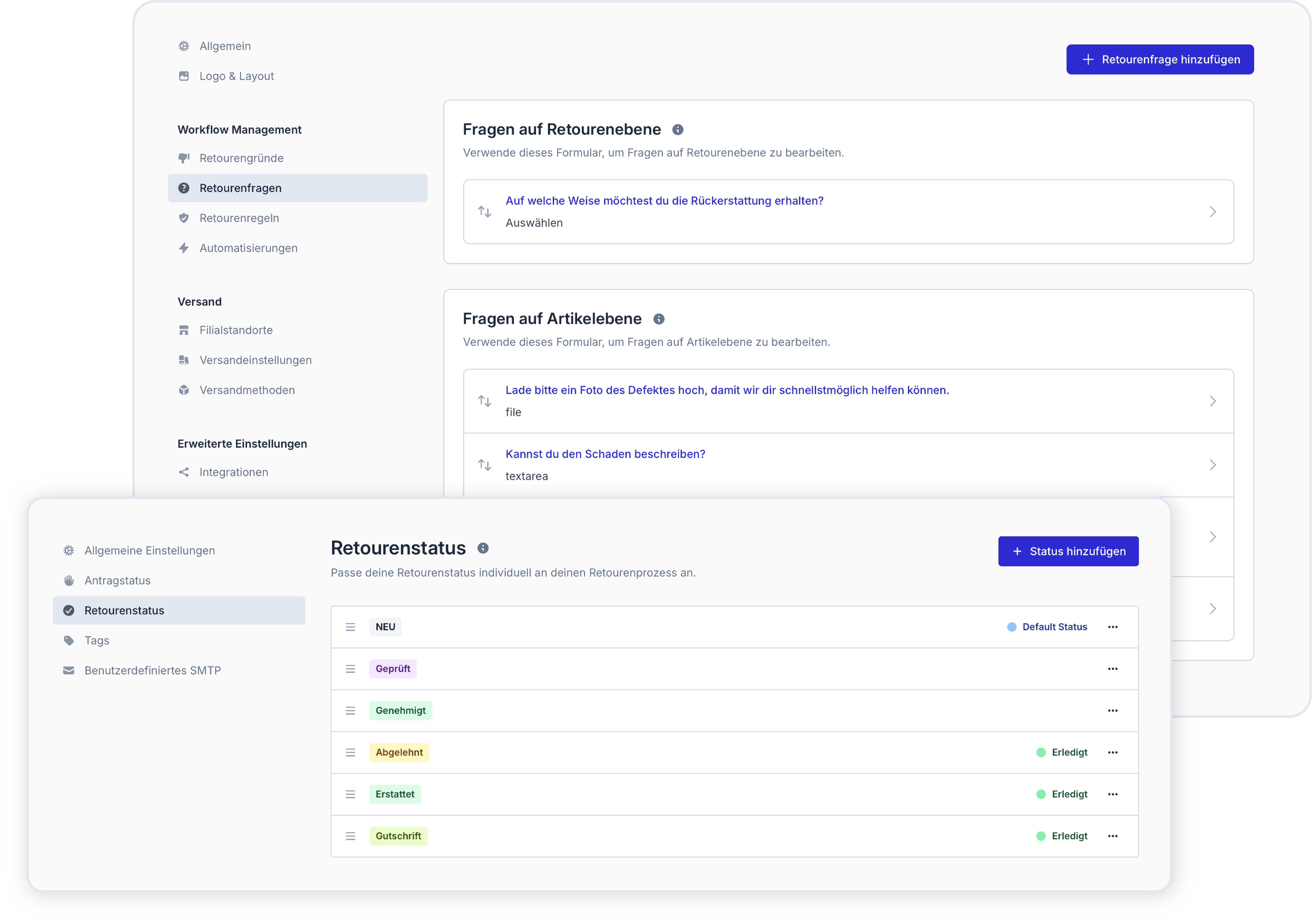Click info icon next to Retourenstatus heading
The height and width of the screenshot is (924, 1312).
pos(482,548)
